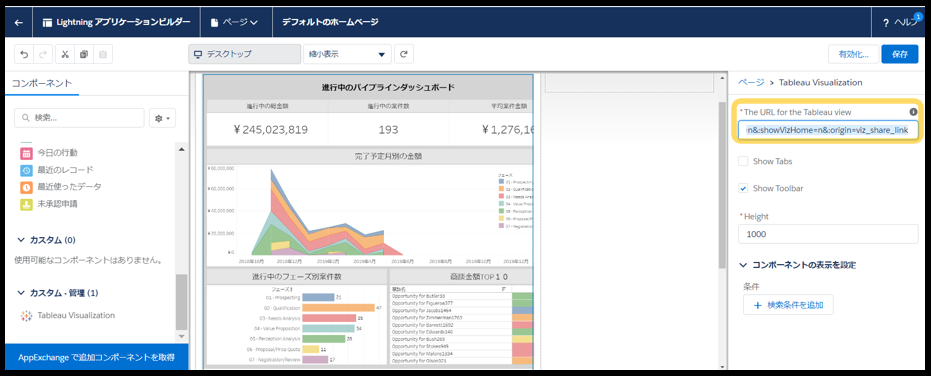Click the back arrow icon

19,23
